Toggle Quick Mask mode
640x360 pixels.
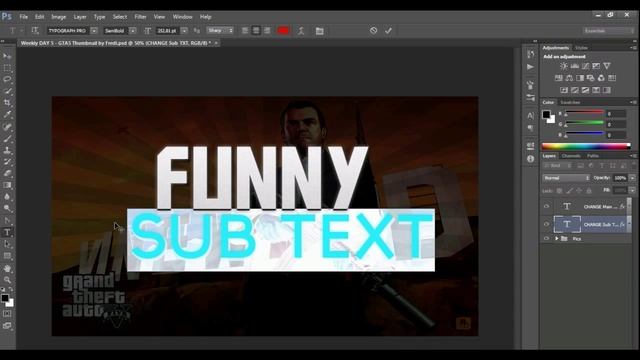tap(7, 313)
